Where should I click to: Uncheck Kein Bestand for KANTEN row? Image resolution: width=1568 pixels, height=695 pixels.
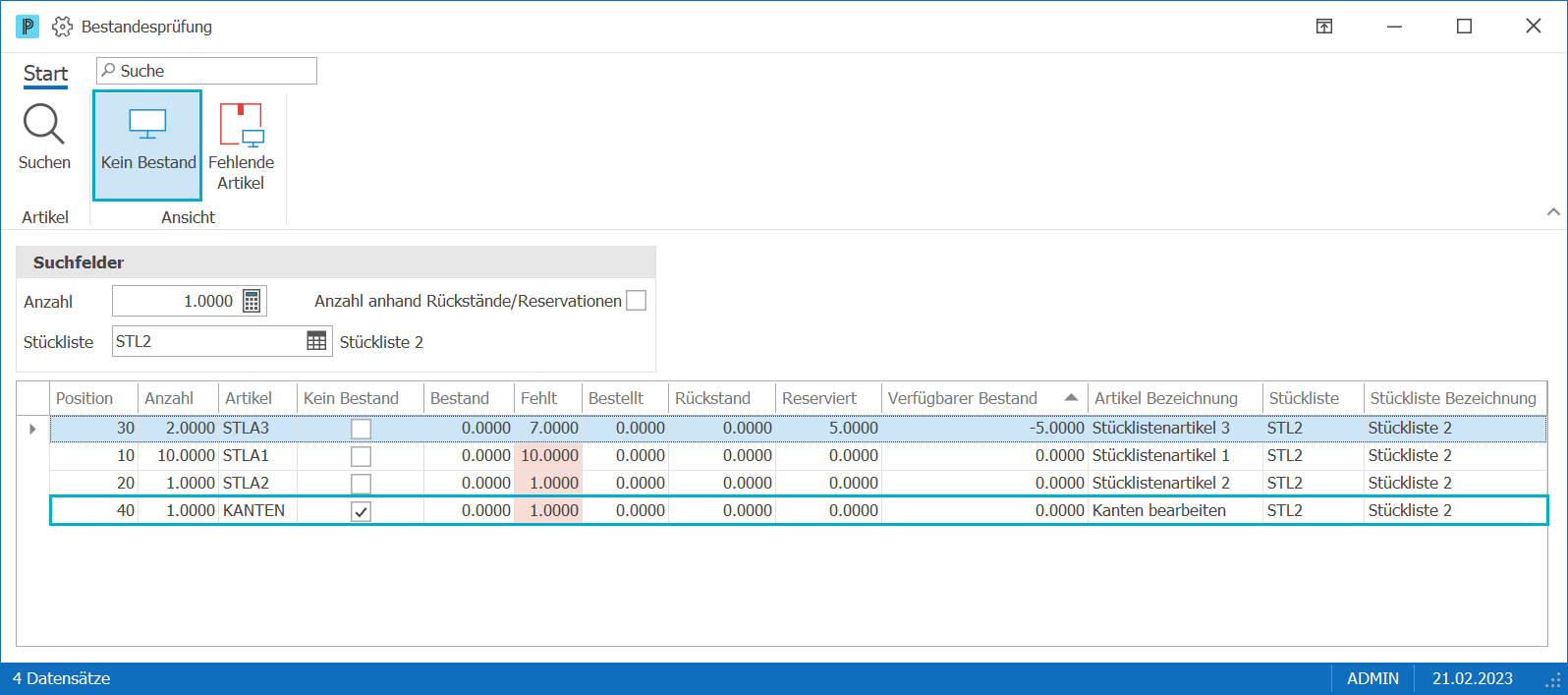(362, 511)
